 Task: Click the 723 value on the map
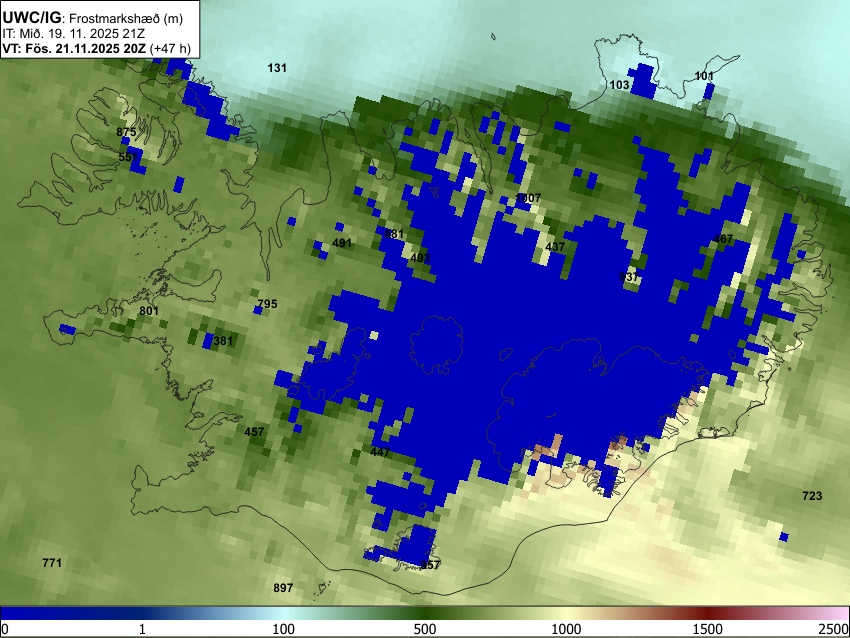(x=812, y=495)
